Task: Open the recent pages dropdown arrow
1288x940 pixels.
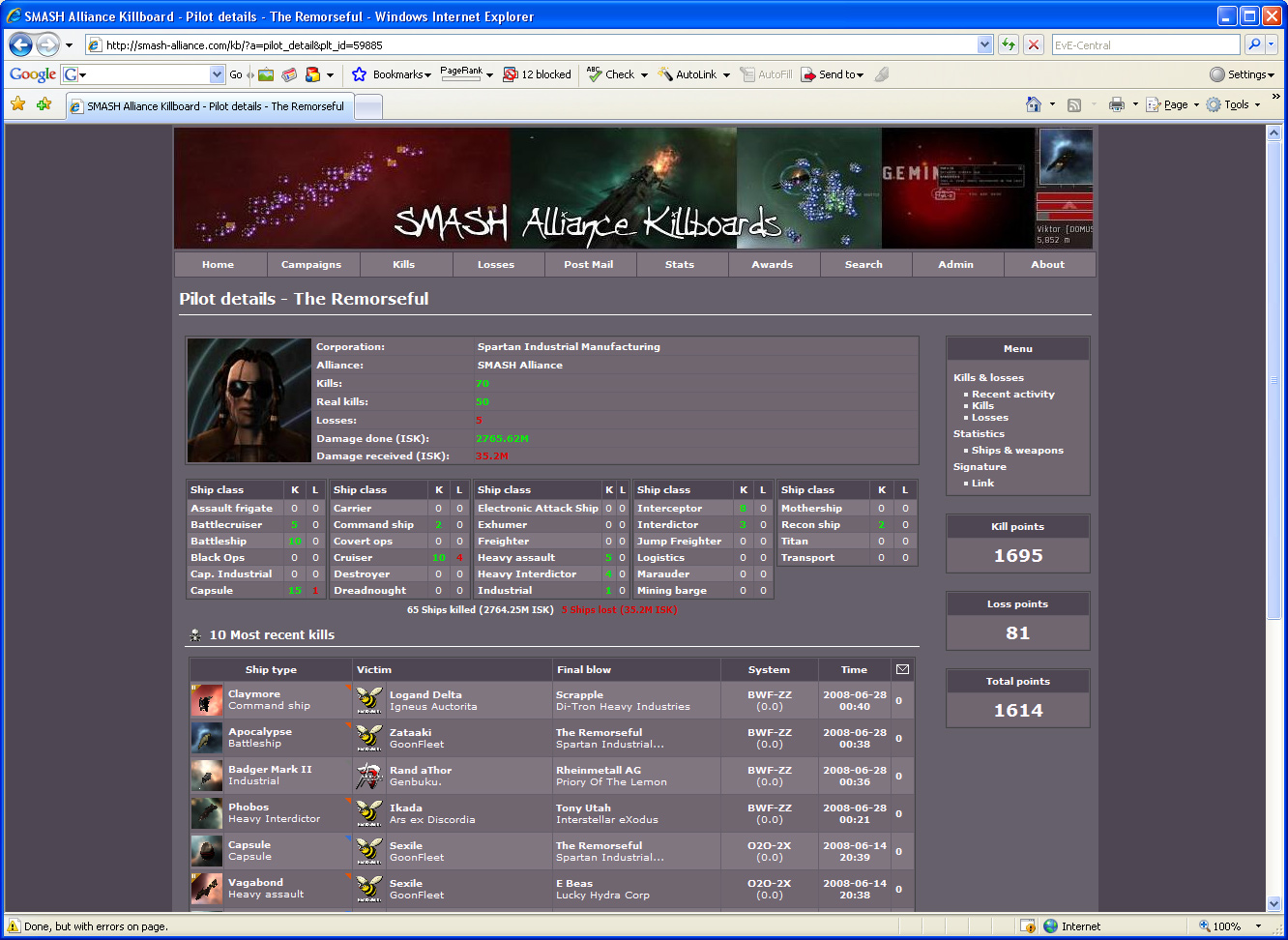Action: tap(69, 45)
